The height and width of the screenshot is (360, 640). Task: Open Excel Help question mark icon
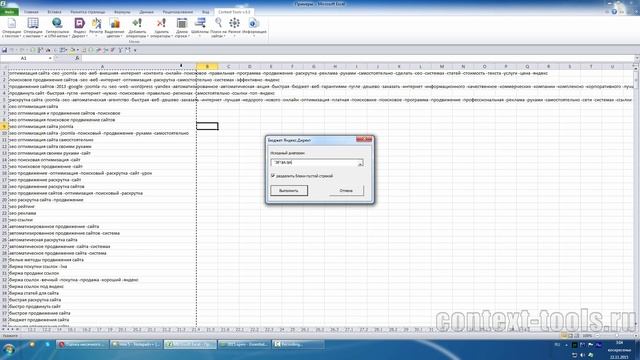click(614, 12)
